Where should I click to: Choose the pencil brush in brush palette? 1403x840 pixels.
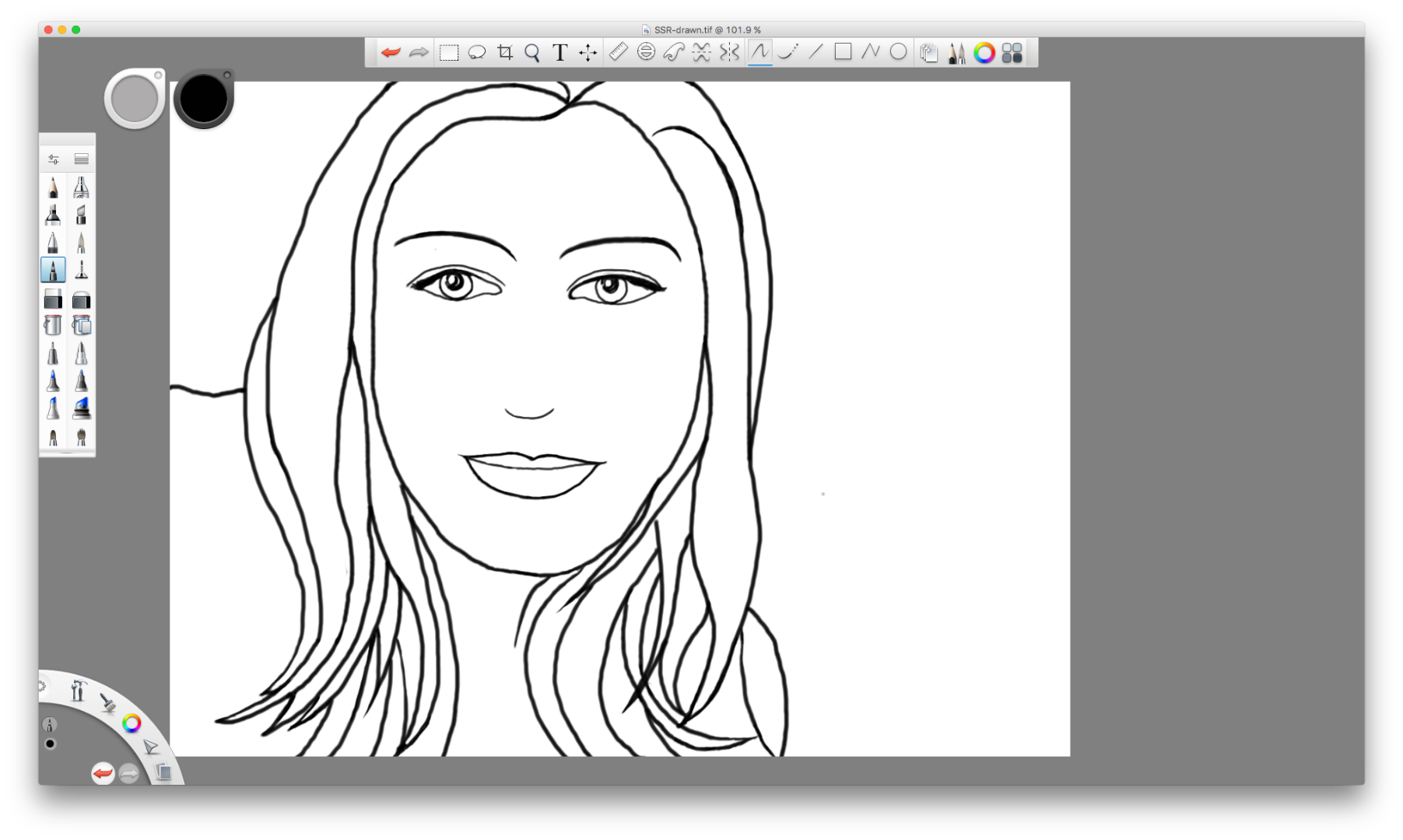[53, 187]
